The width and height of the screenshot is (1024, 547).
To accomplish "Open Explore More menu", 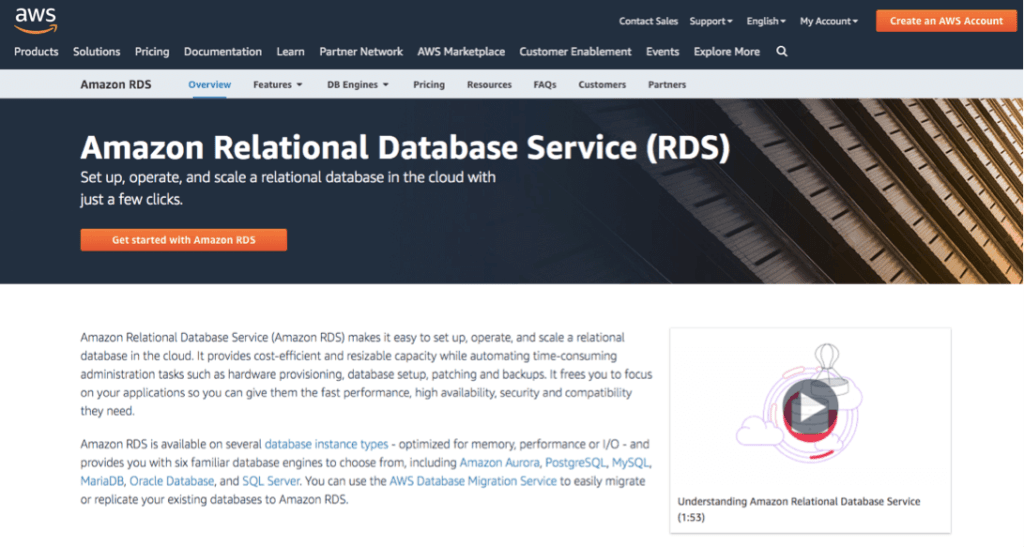I will point(727,52).
